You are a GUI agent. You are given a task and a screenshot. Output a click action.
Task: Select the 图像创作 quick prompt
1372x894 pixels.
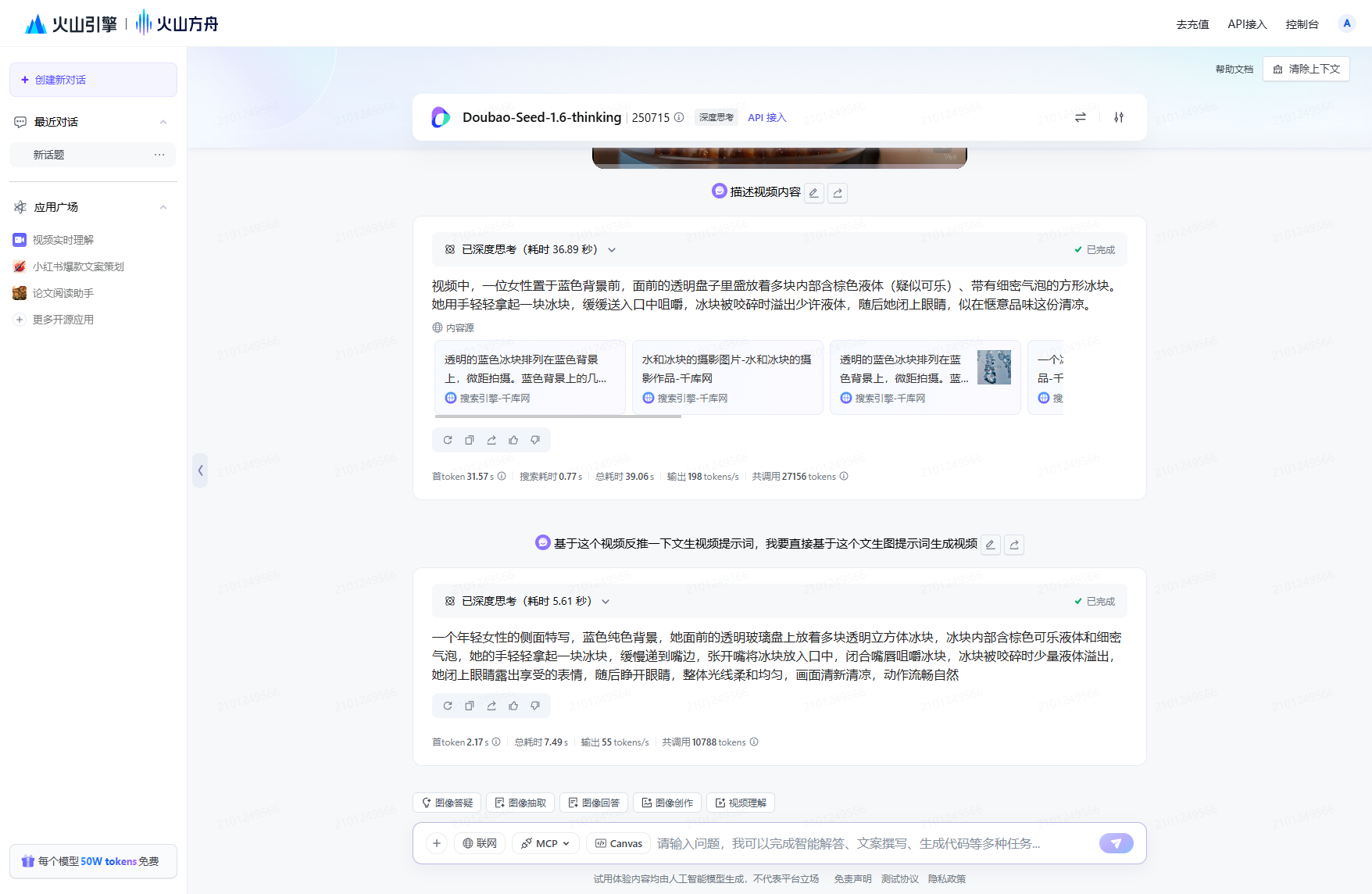click(667, 803)
